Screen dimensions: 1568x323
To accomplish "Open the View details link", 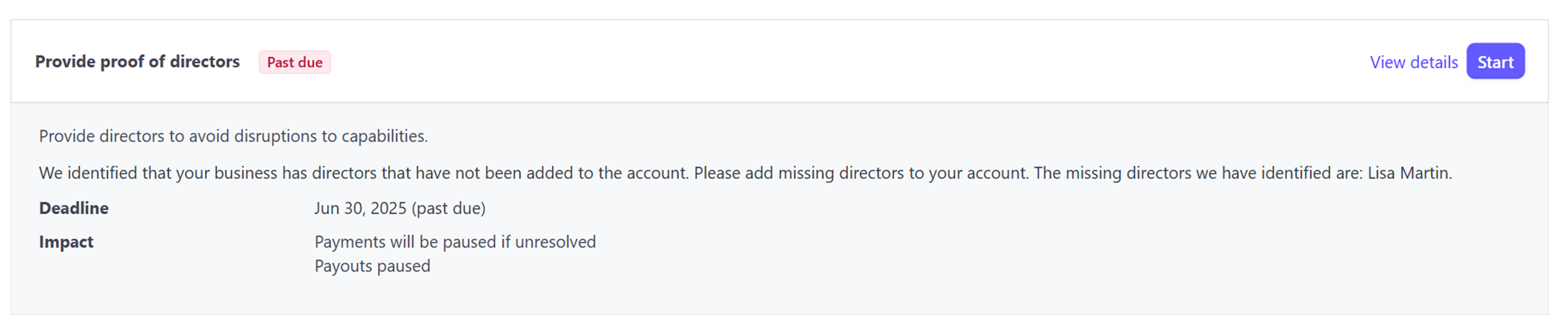I will click(x=1413, y=62).
